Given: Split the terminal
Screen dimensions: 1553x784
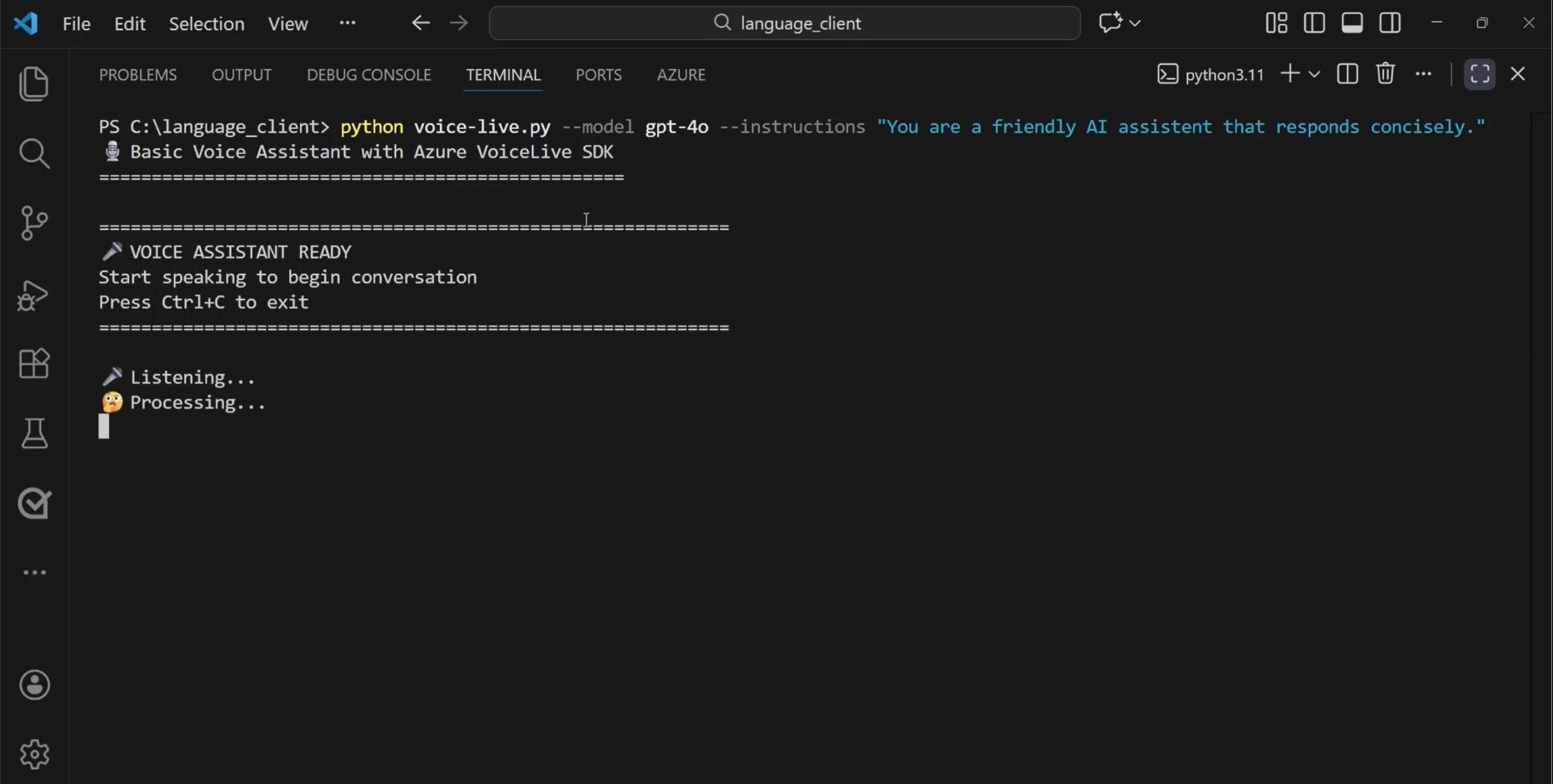Looking at the screenshot, I should (x=1347, y=73).
